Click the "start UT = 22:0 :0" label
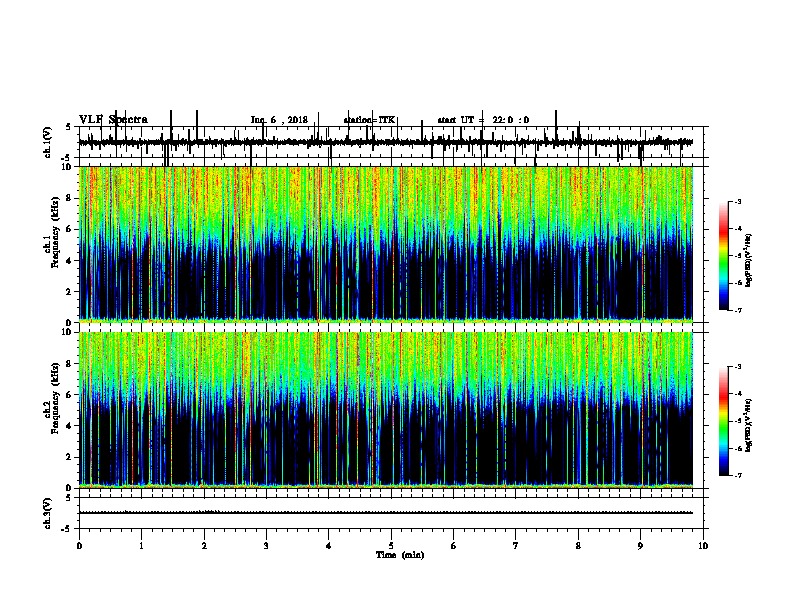Screen dimensions: 792x612 (483, 120)
